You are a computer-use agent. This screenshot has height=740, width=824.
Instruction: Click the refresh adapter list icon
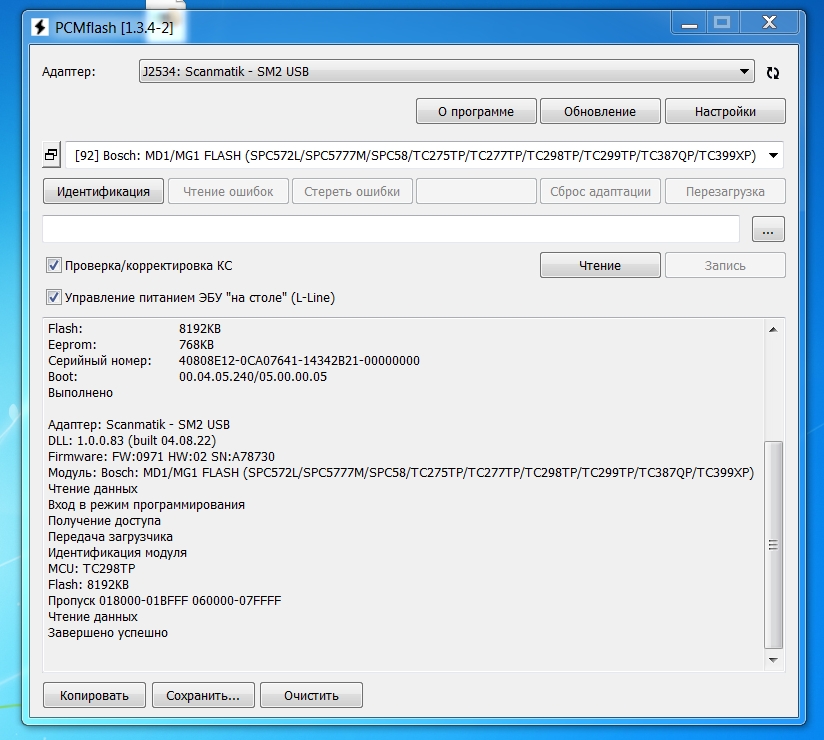point(772,72)
